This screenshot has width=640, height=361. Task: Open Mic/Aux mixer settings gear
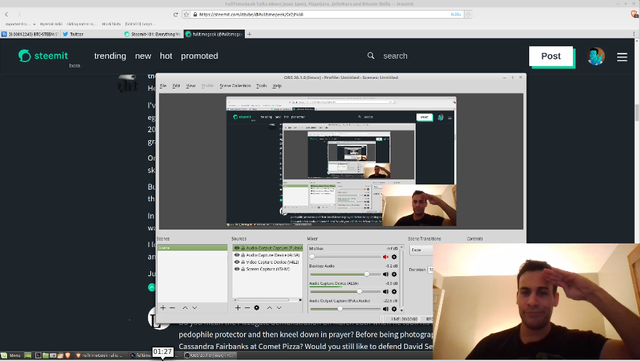pos(394,257)
